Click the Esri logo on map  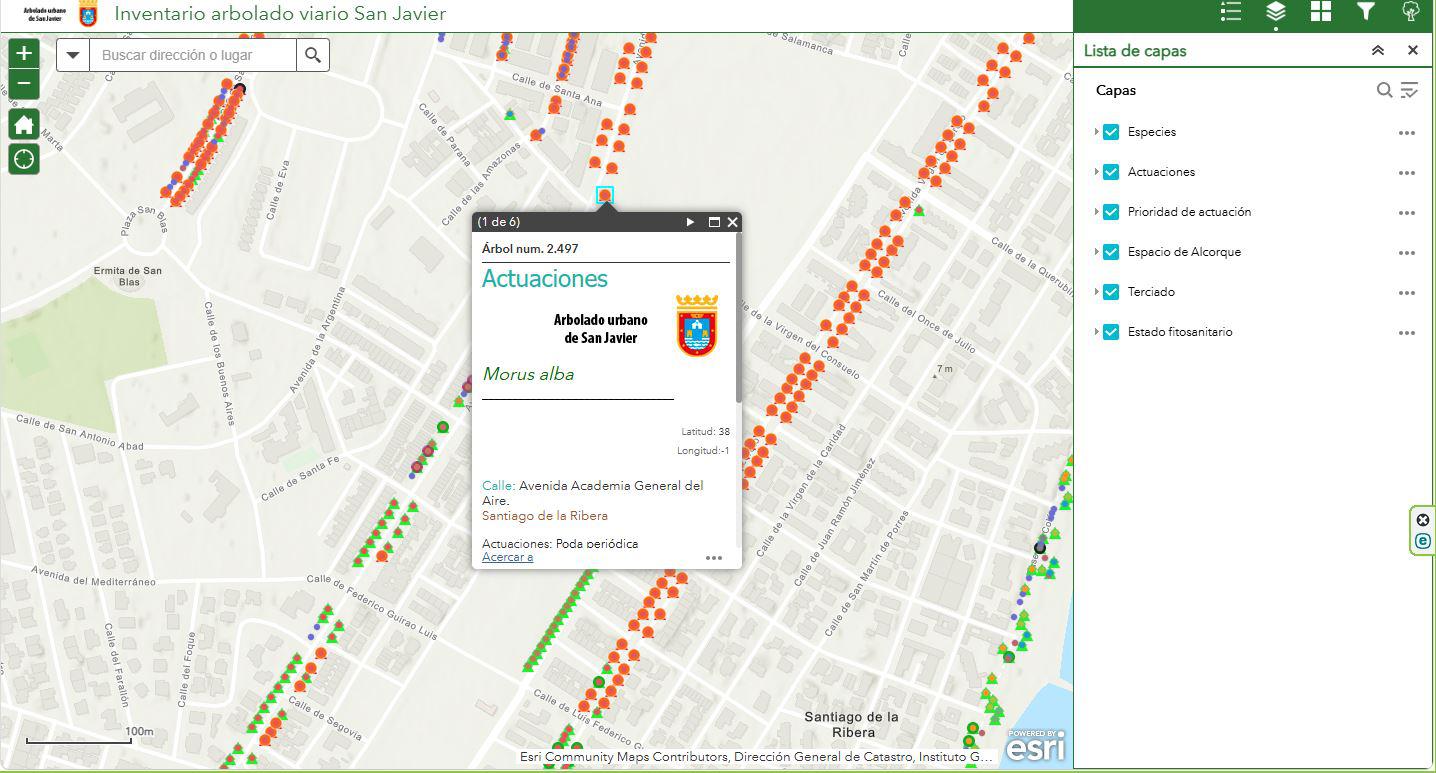pos(1035,746)
